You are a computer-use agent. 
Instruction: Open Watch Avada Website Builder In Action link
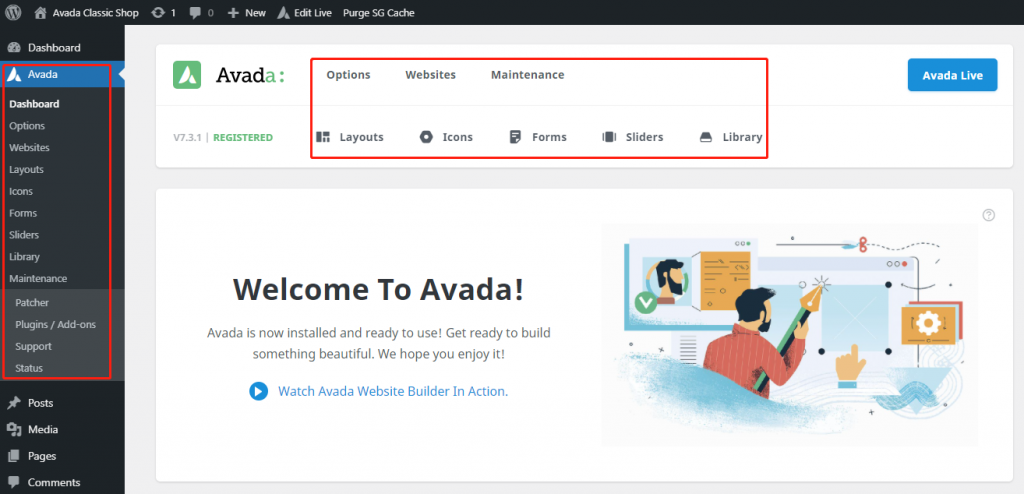click(392, 391)
